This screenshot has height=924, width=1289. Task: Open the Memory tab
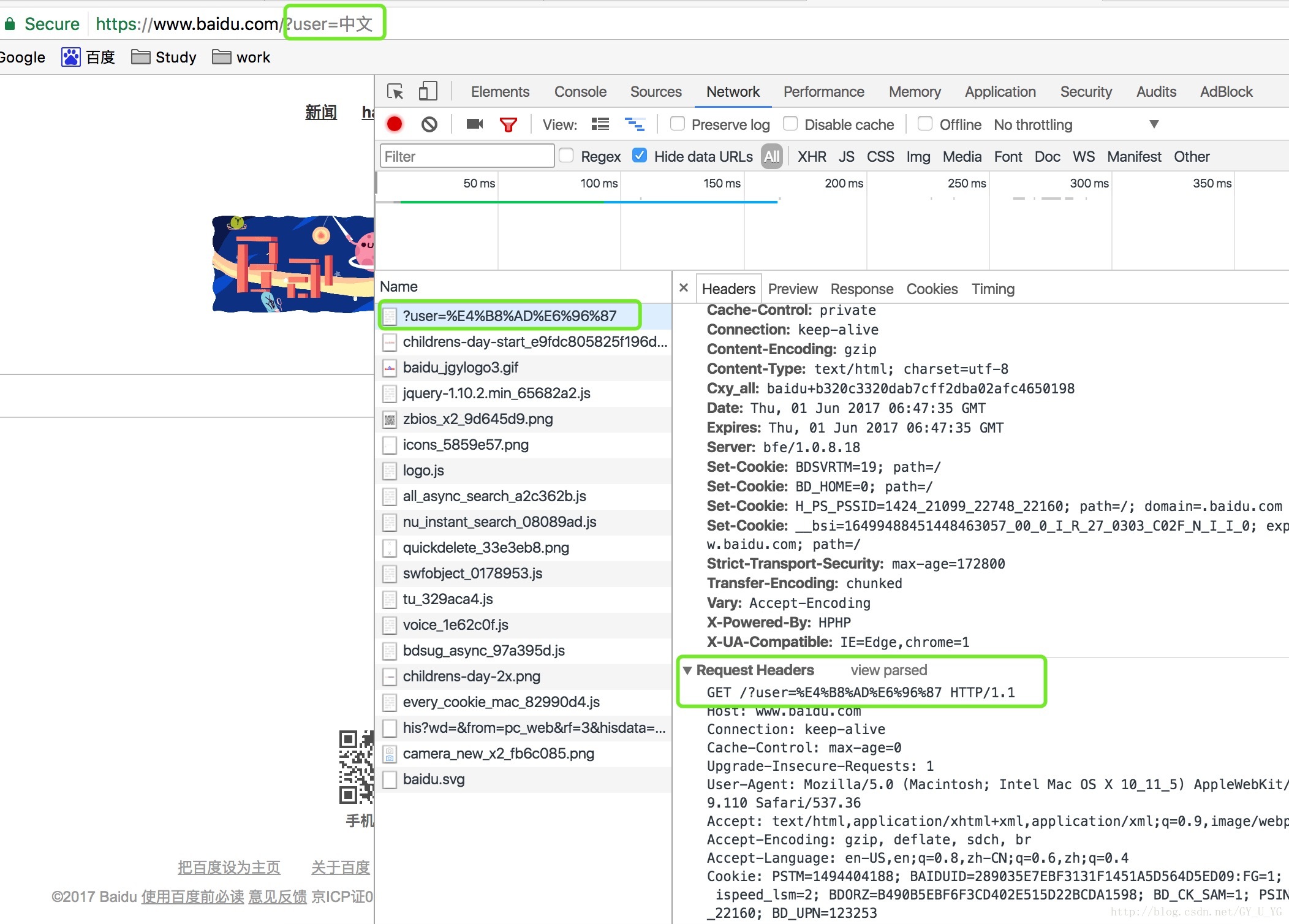(915, 92)
